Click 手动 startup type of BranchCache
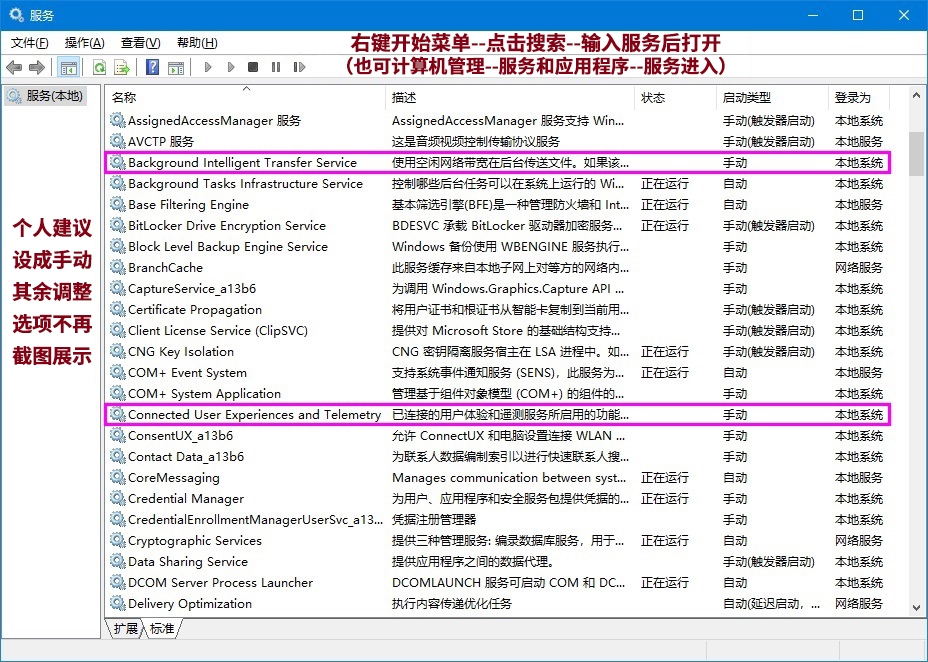 tap(734, 267)
